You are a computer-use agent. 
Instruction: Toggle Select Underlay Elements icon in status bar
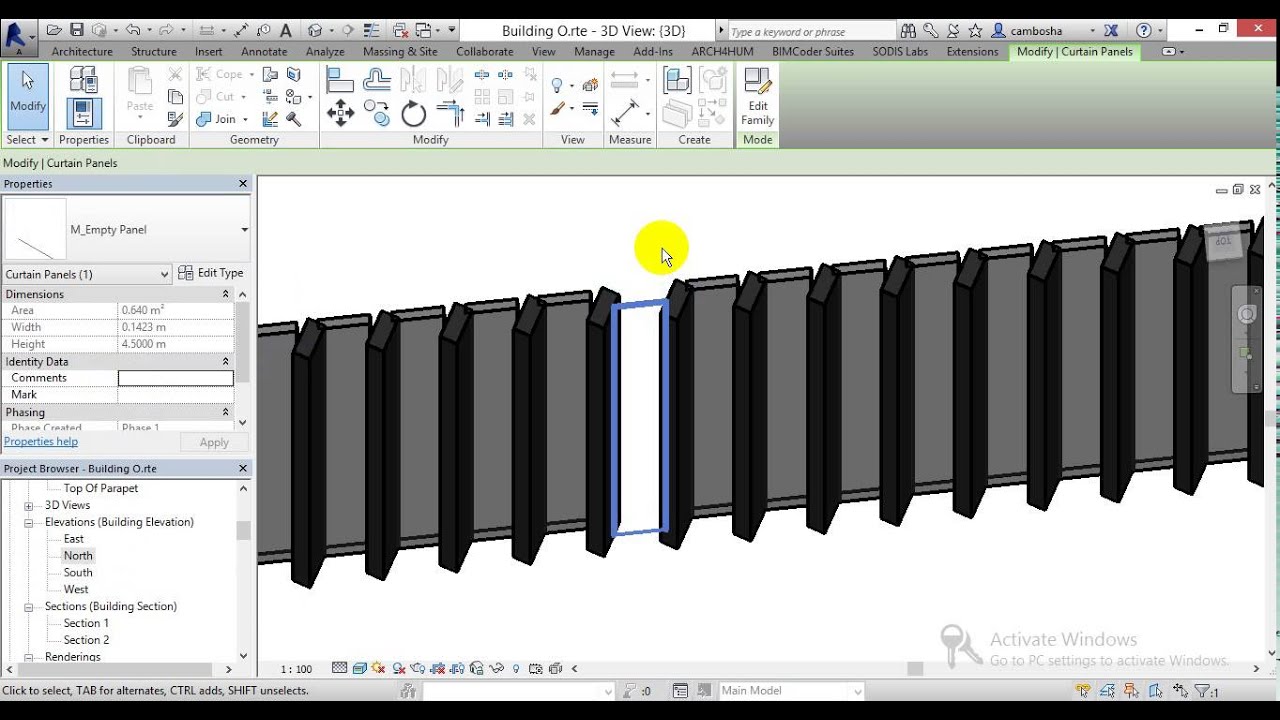1107,691
